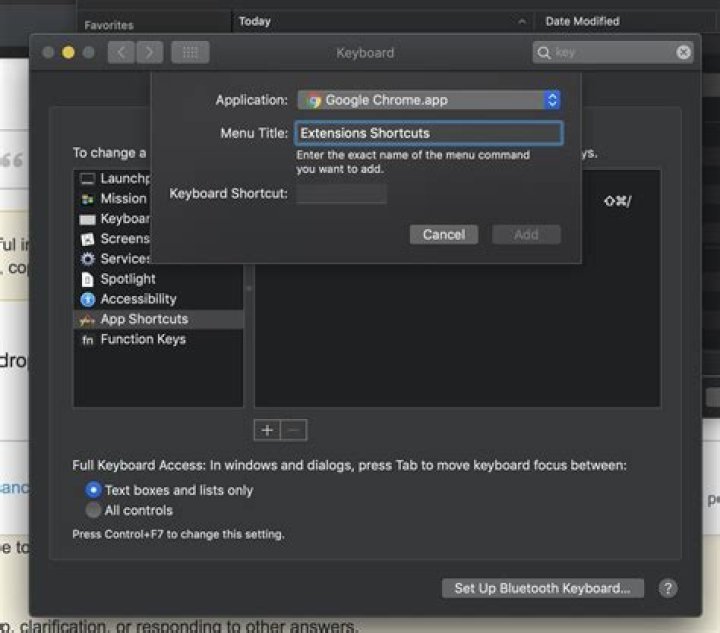Screen dimensions: 720x633
Task: Select the Screenshots category row
Action: tap(114, 239)
